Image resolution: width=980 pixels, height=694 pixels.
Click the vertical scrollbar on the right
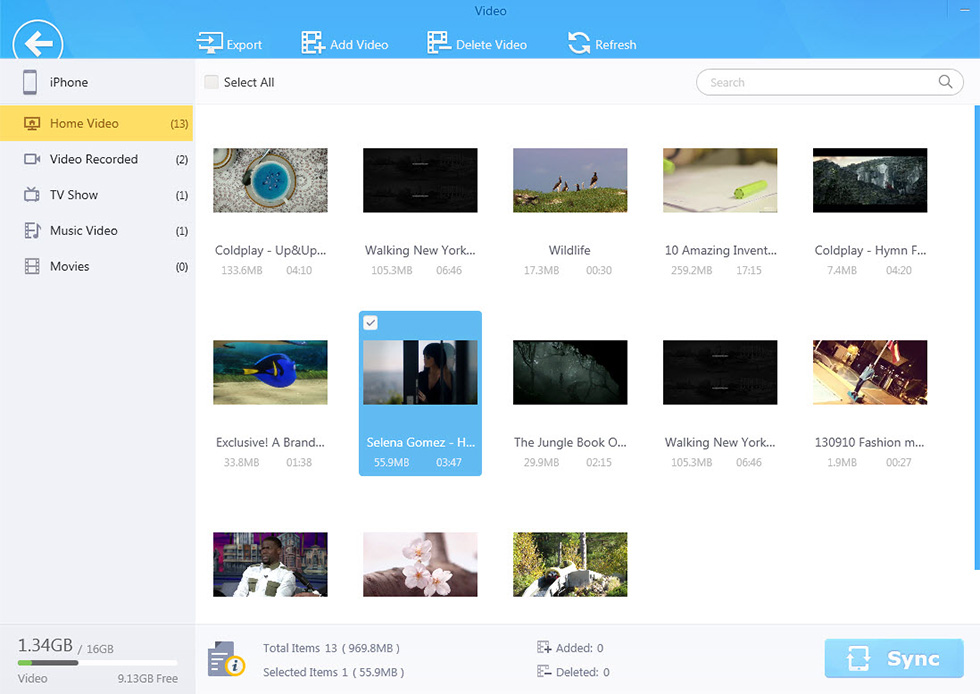point(976,338)
